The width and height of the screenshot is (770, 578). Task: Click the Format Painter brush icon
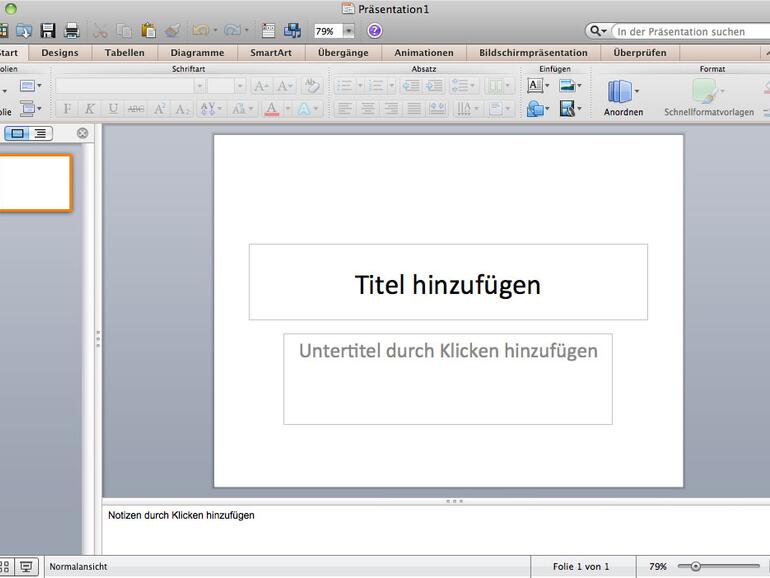[x=172, y=31]
